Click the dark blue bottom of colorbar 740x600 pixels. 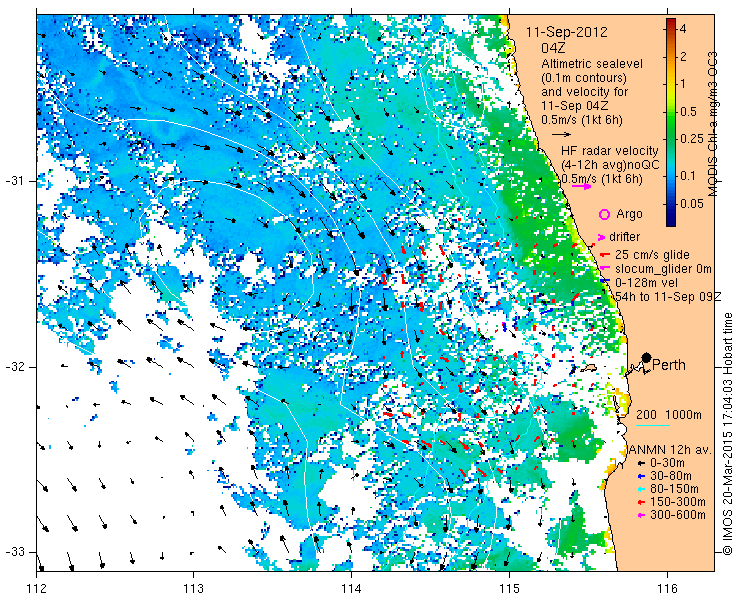671,222
